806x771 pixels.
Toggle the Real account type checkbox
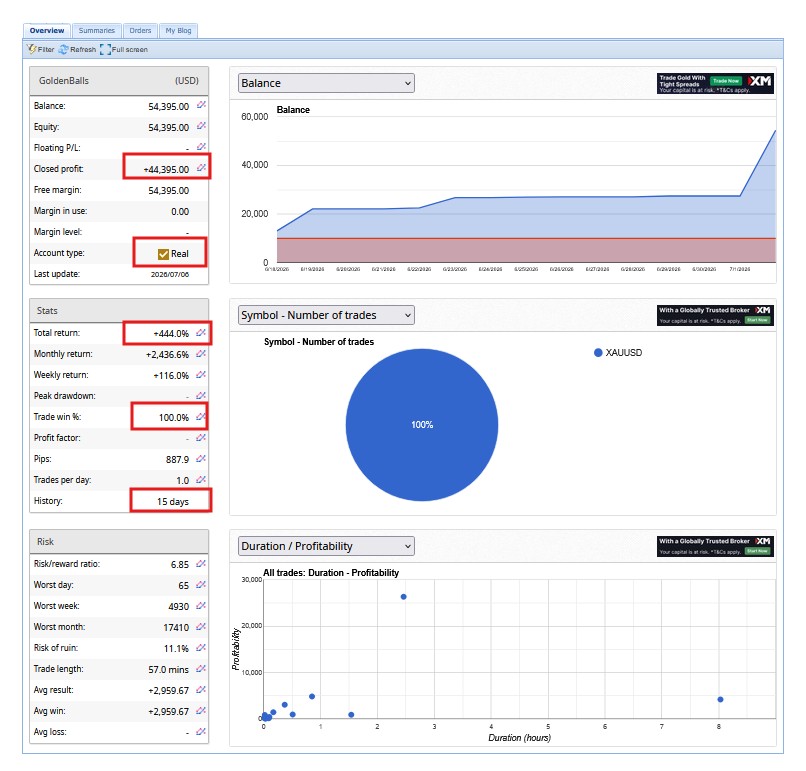click(x=163, y=254)
